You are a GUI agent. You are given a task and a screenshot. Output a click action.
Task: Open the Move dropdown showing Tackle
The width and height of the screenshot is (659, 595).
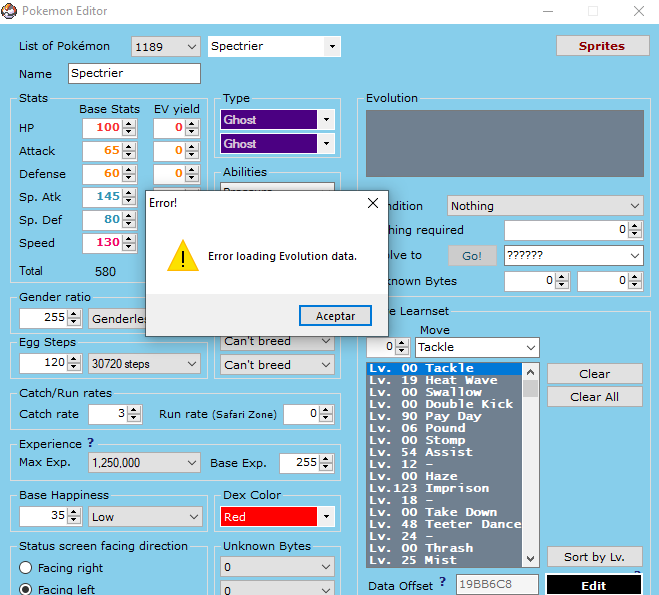pyautogui.click(x=529, y=347)
